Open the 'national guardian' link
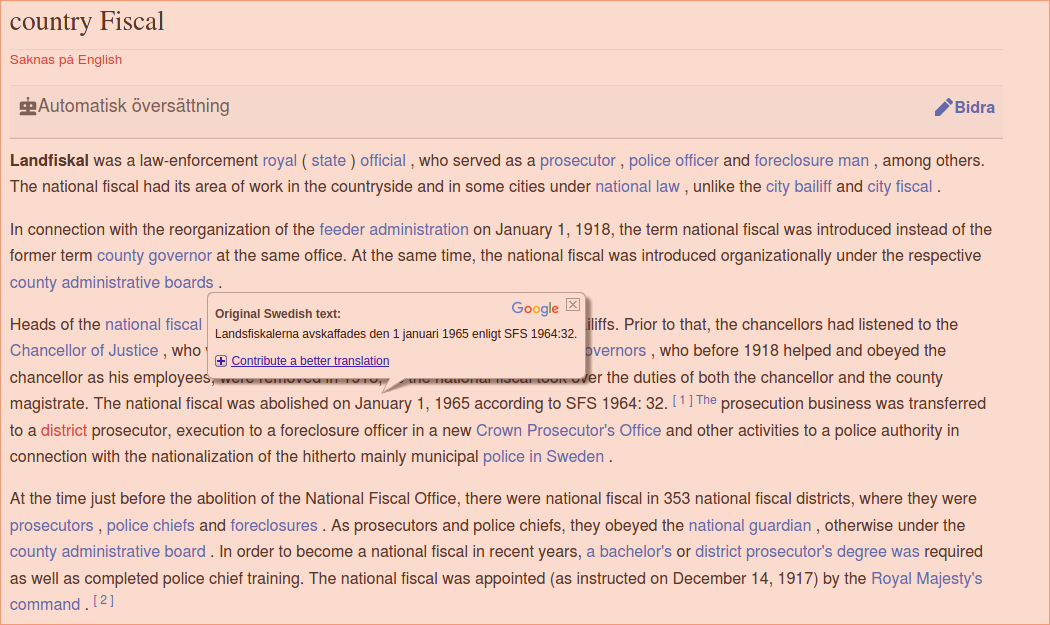 (x=750, y=525)
